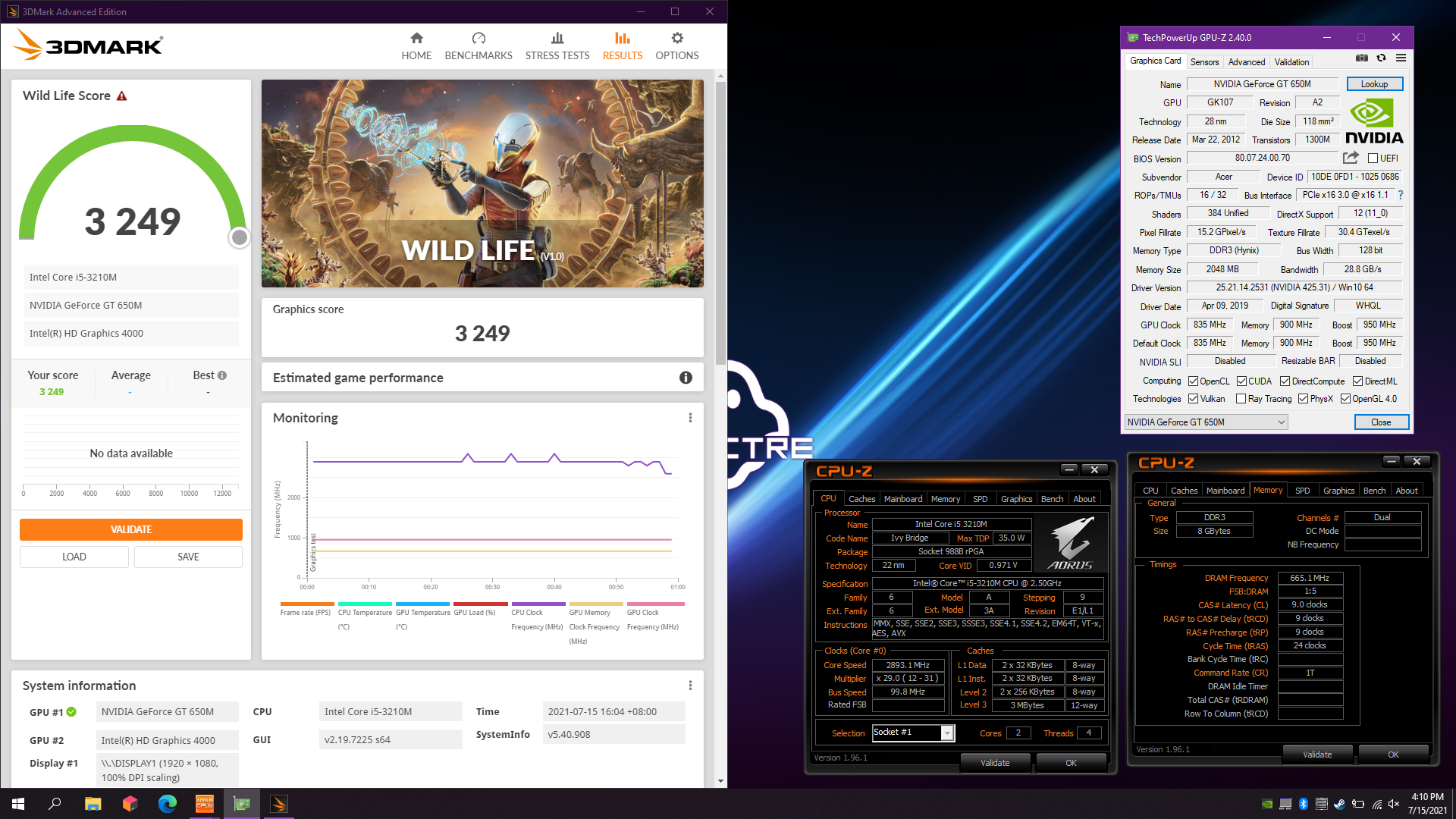Screen dimensions: 1456x819
Task: Click the Bluetooth tray icon
Action: pyautogui.click(x=1304, y=805)
